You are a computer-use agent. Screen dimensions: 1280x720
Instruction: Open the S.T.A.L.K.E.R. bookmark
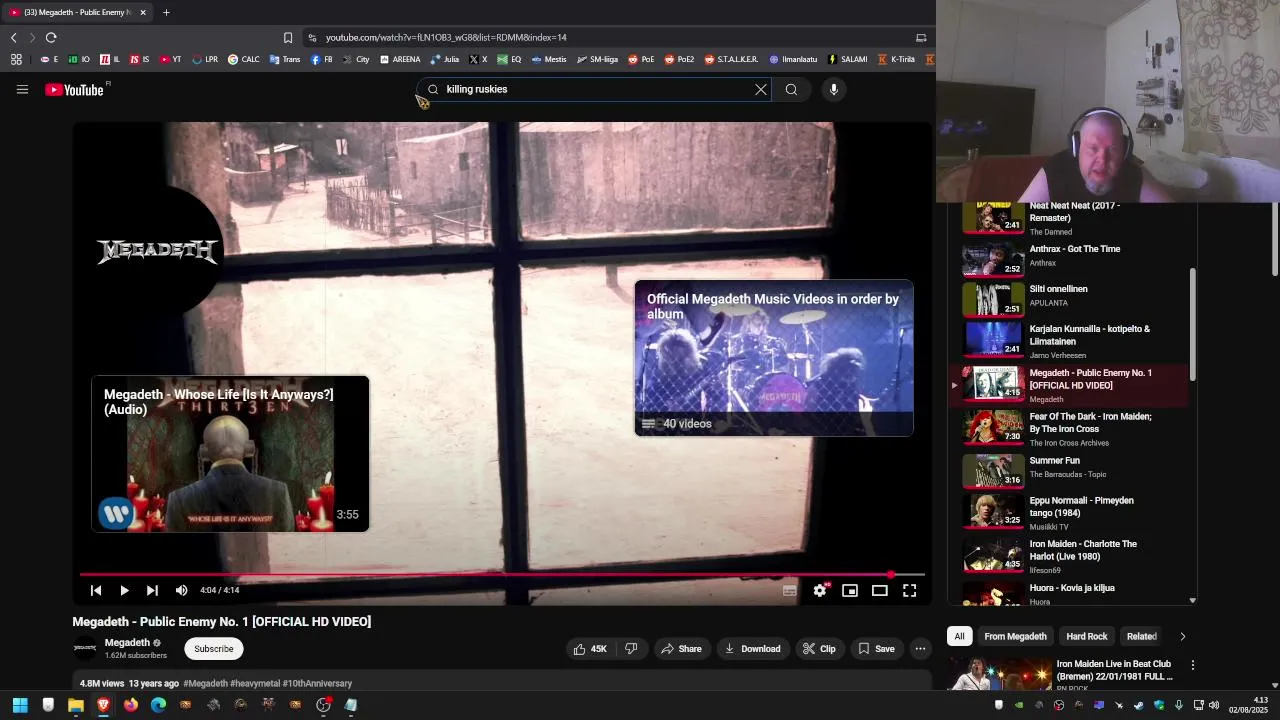coord(732,59)
